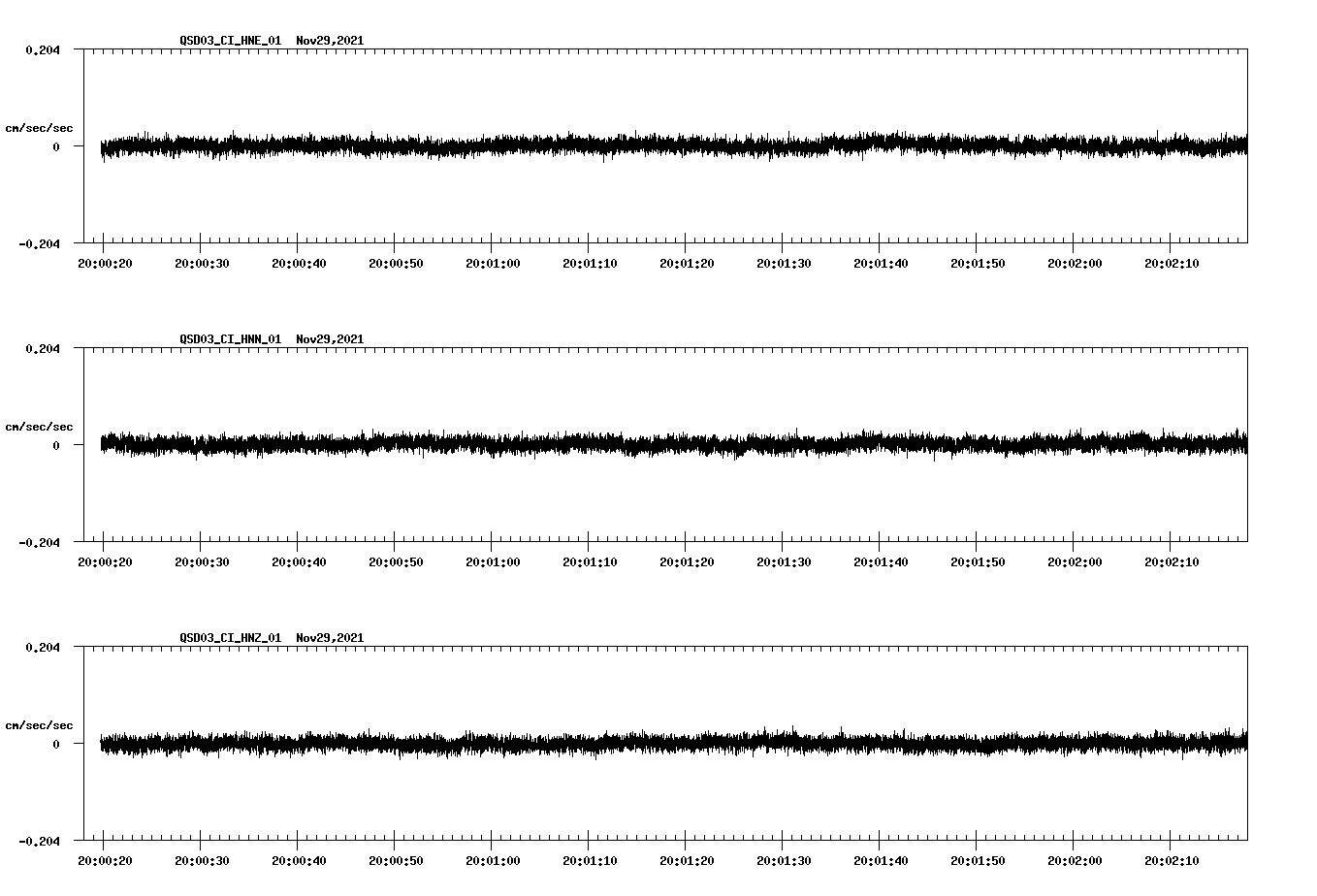
Task: Click the QSD03_CI_HNE_01 plot title
Action: 230,41
